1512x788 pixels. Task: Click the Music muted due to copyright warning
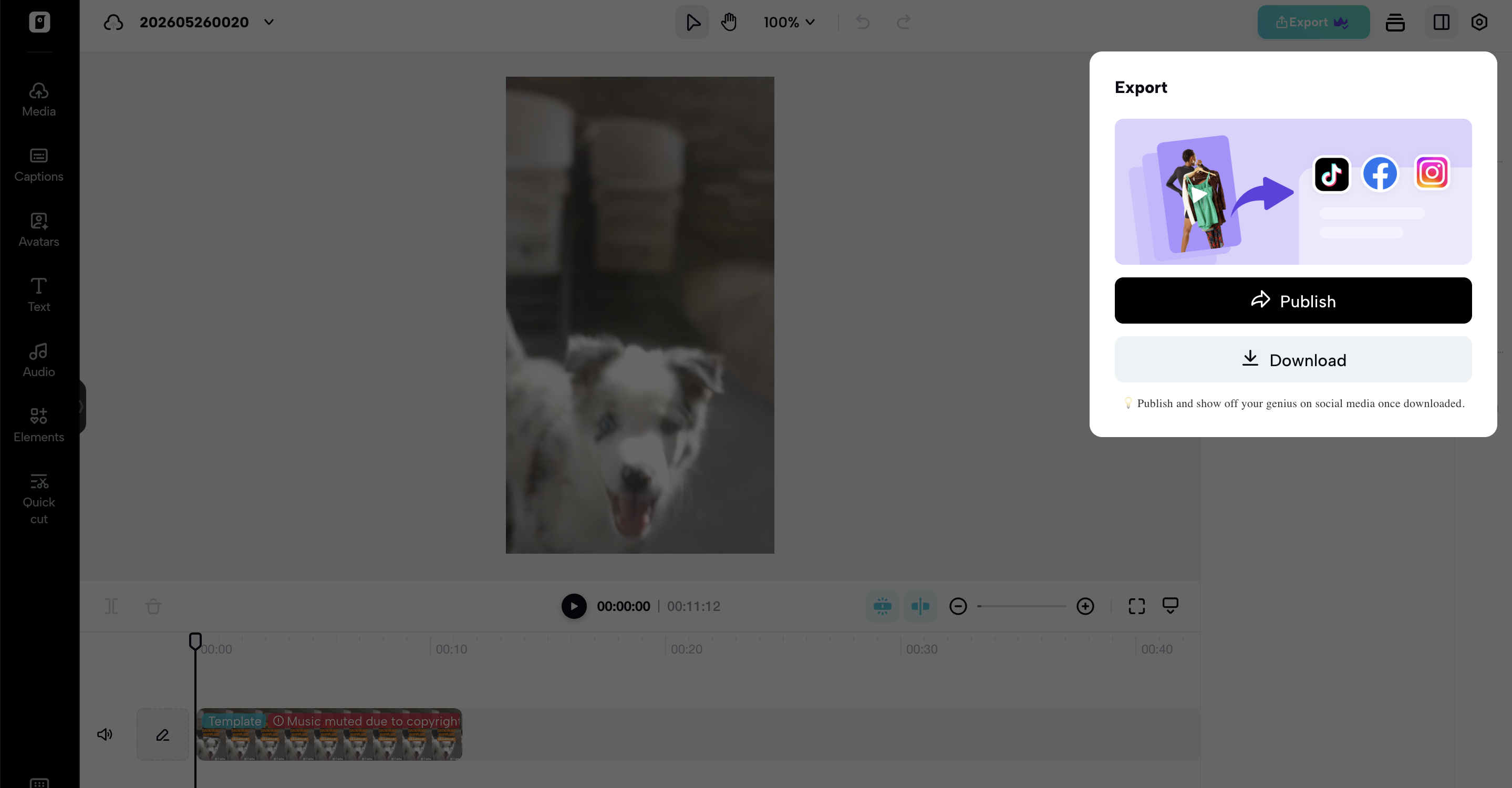click(366, 721)
